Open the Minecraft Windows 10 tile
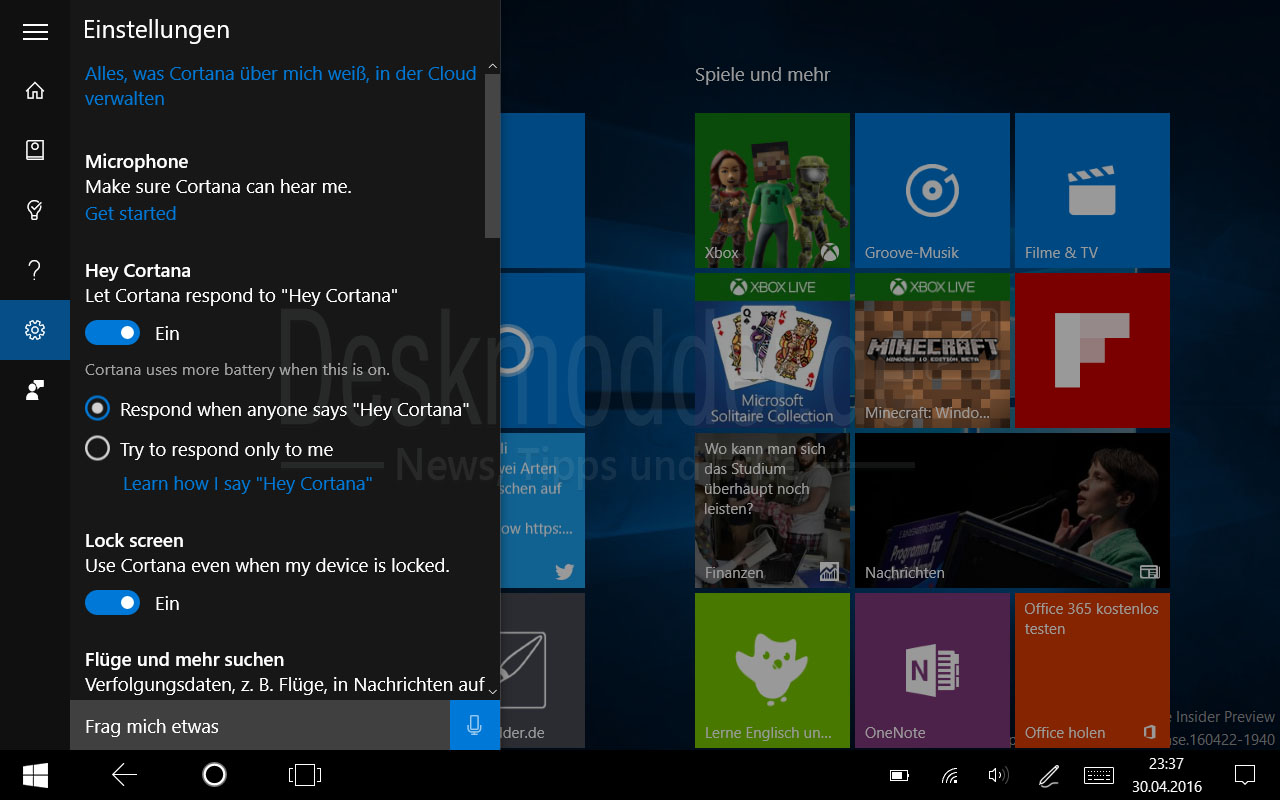The image size is (1280, 800). click(932, 350)
